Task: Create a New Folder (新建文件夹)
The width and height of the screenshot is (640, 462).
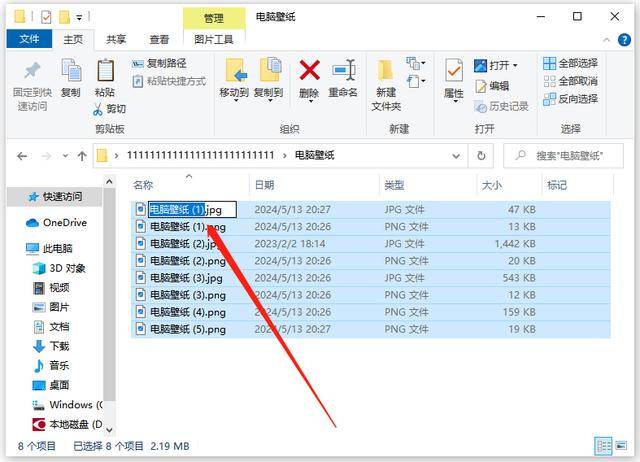Action: pyautogui.click(x=386, y=85)
